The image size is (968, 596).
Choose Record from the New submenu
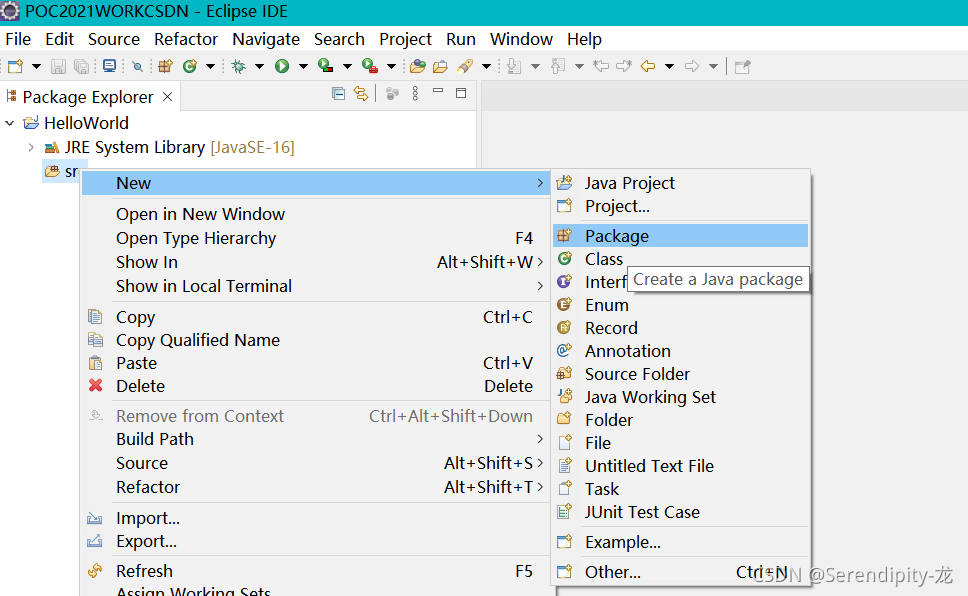coord(680,328)
